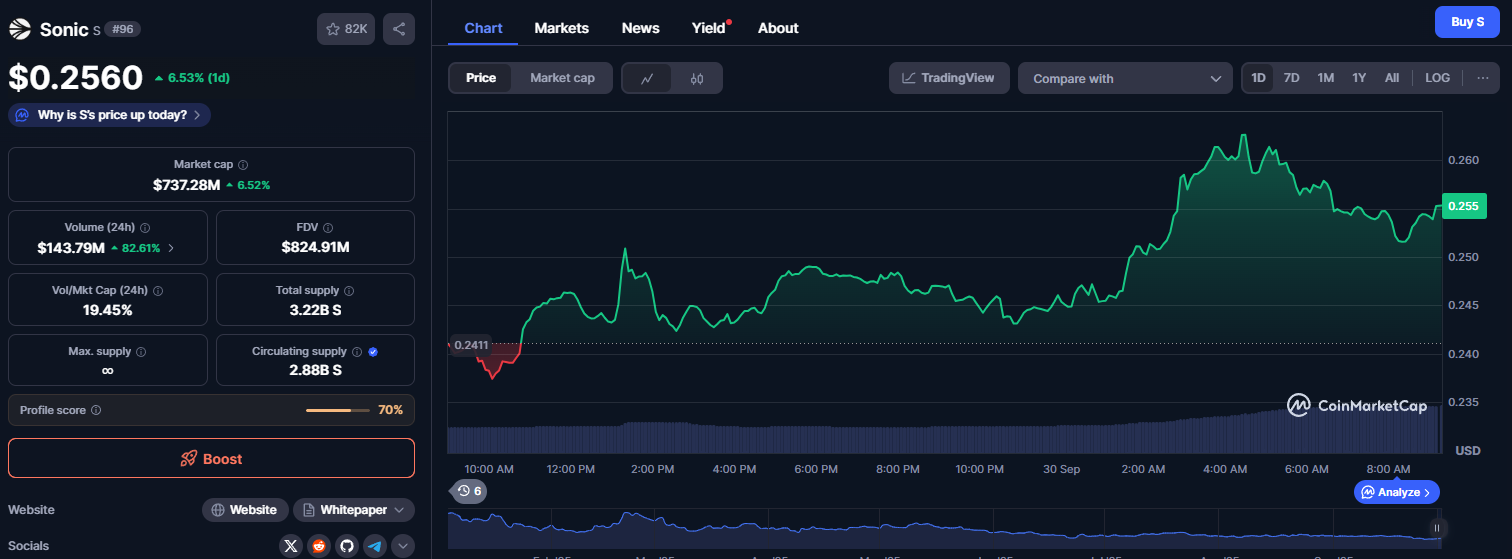Click the Profile score info icon
1512x559 pixels.
[x=96, y=410]
